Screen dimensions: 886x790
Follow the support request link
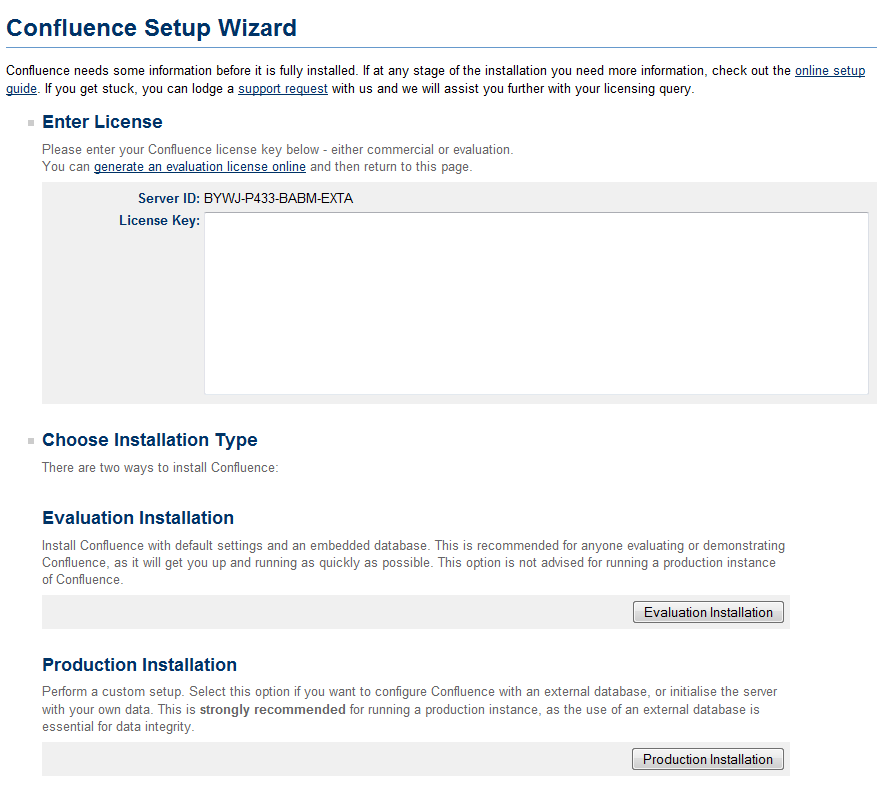282,89
